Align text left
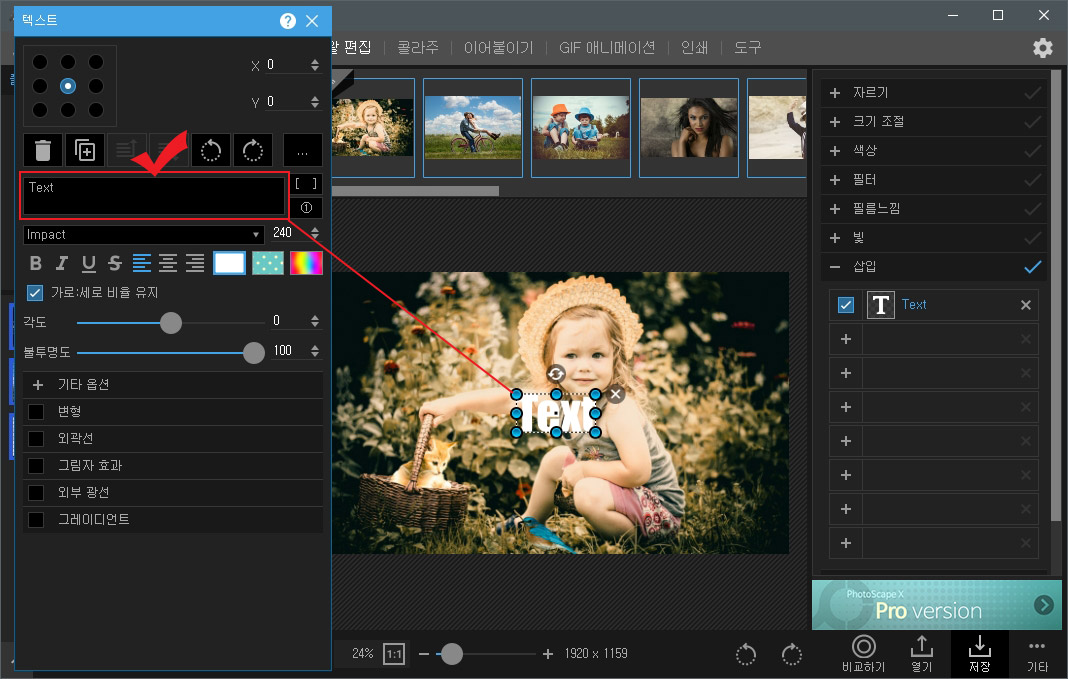This screenshot has width=1068, height=679. pos(142,263)
